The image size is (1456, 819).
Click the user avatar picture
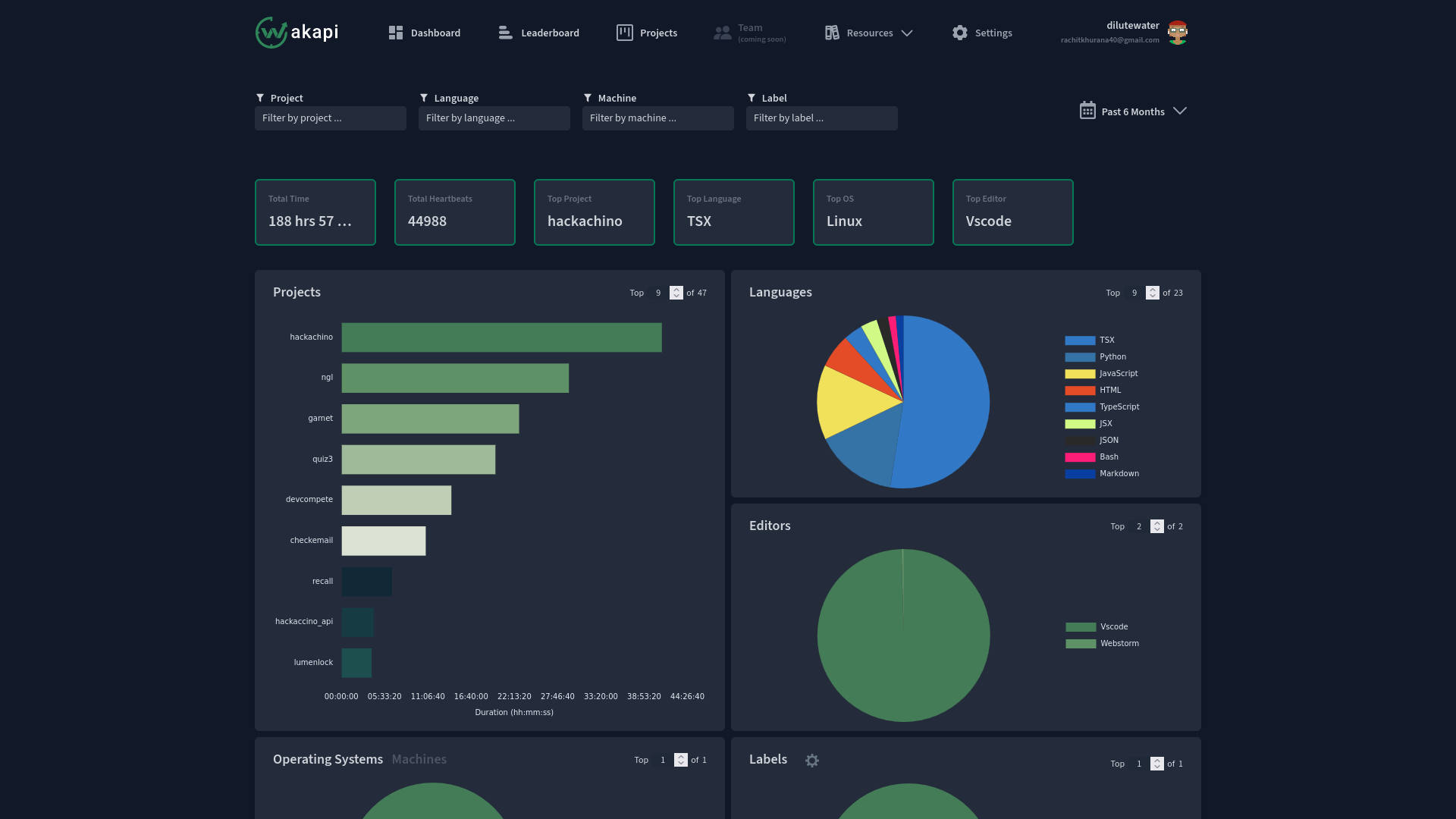[1177, 33]
